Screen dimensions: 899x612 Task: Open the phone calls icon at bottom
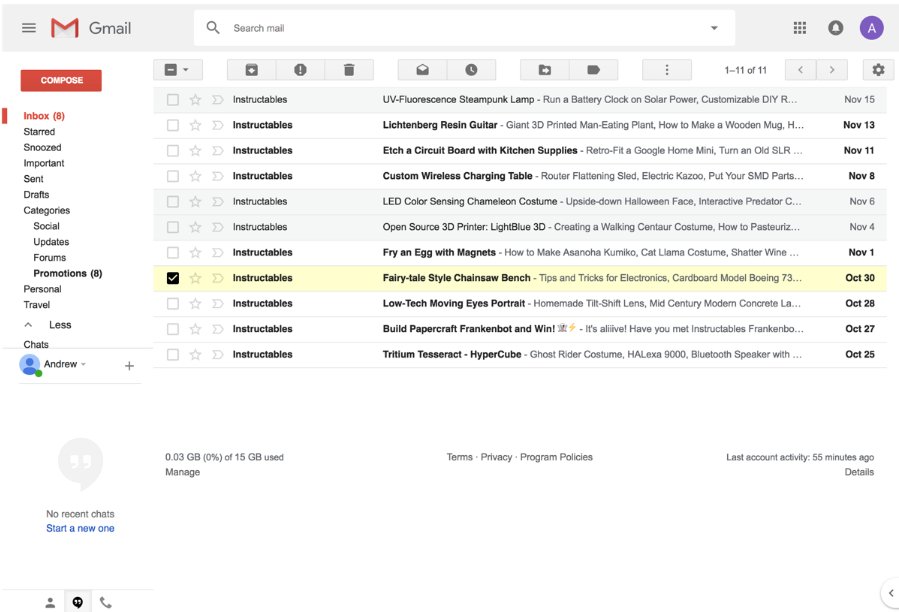105,602
